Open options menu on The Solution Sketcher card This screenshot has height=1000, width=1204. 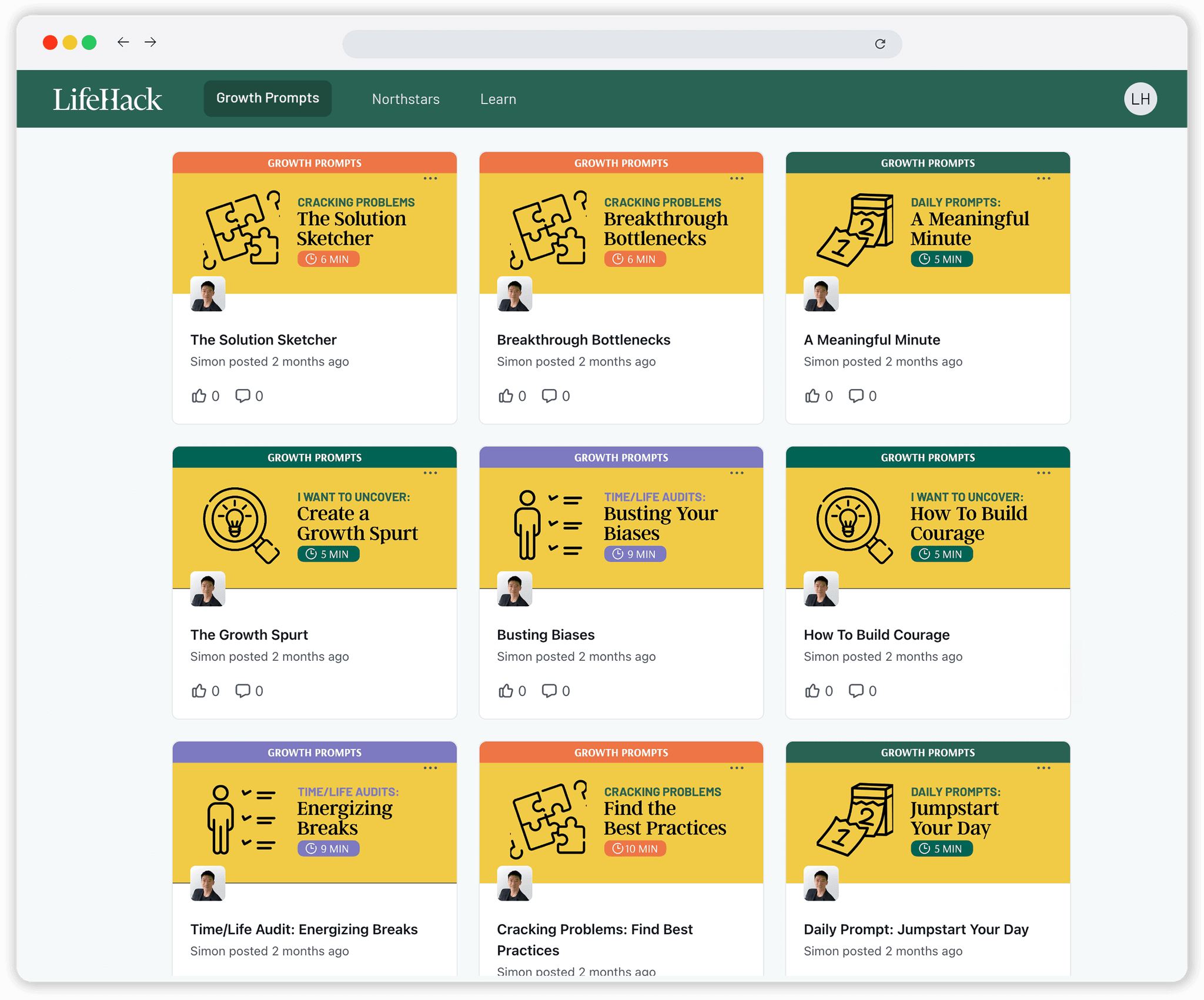pos(430,179)
